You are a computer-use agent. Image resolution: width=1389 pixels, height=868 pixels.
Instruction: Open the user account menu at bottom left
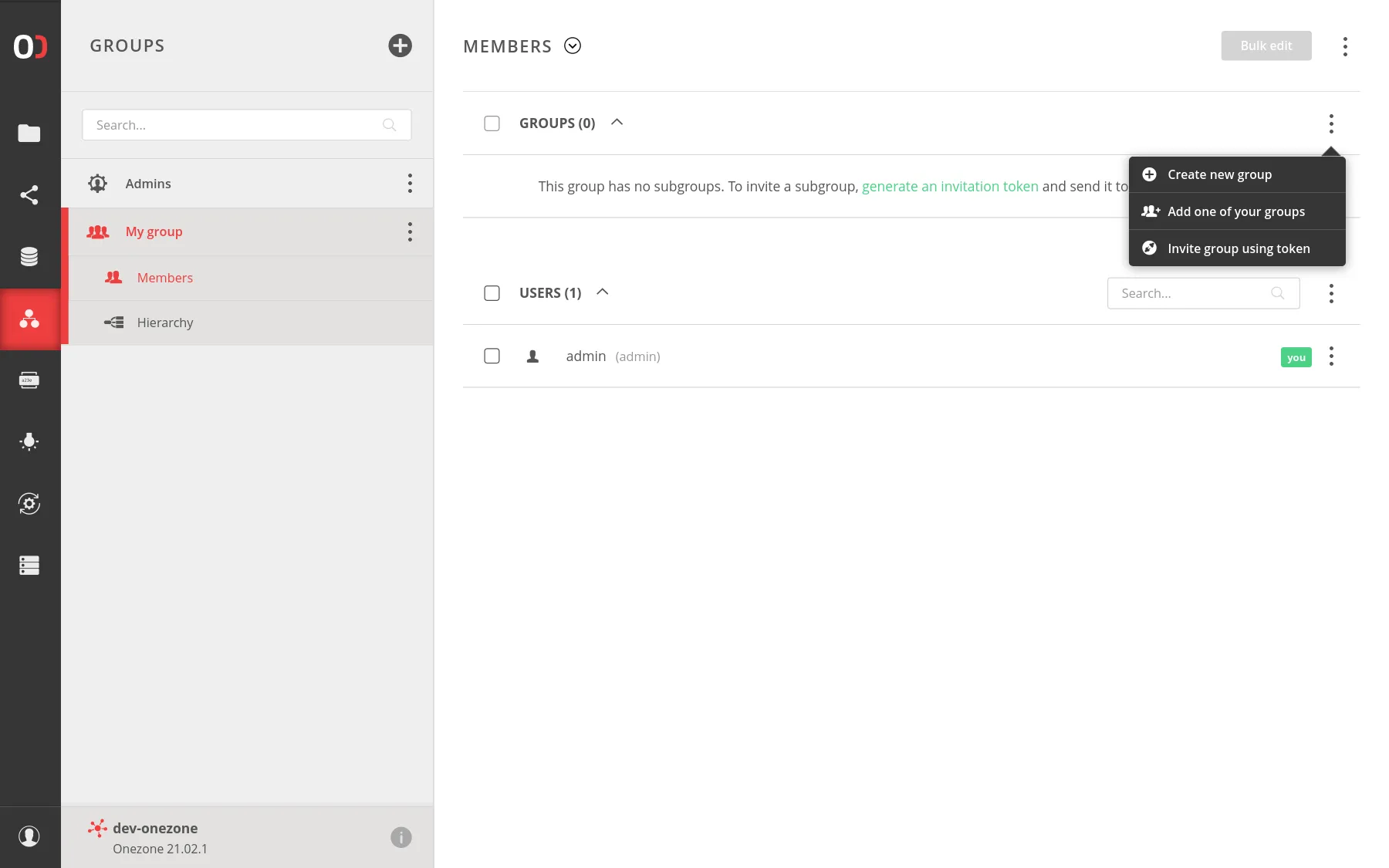point(29,836)
